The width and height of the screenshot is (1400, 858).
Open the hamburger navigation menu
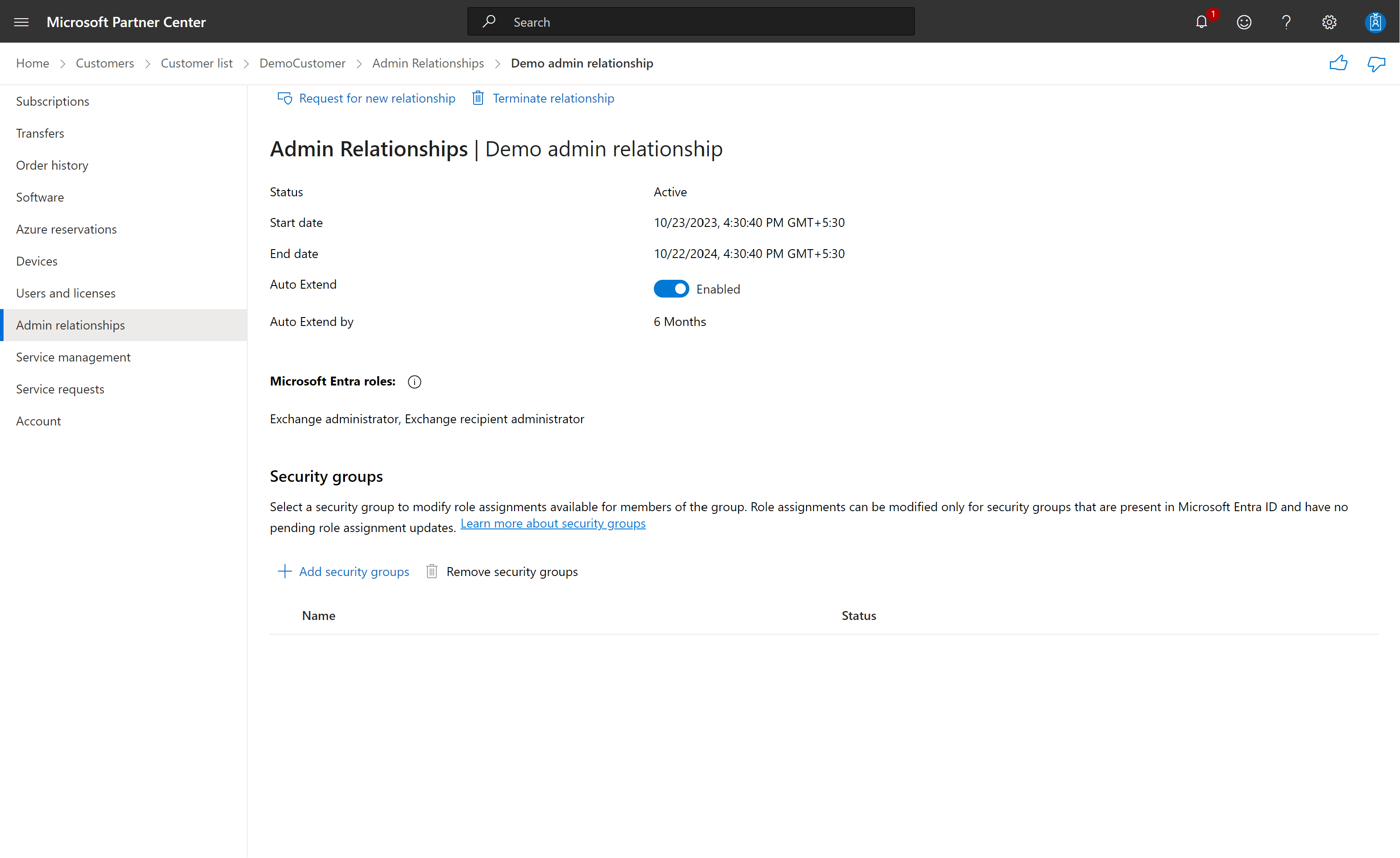21,22
